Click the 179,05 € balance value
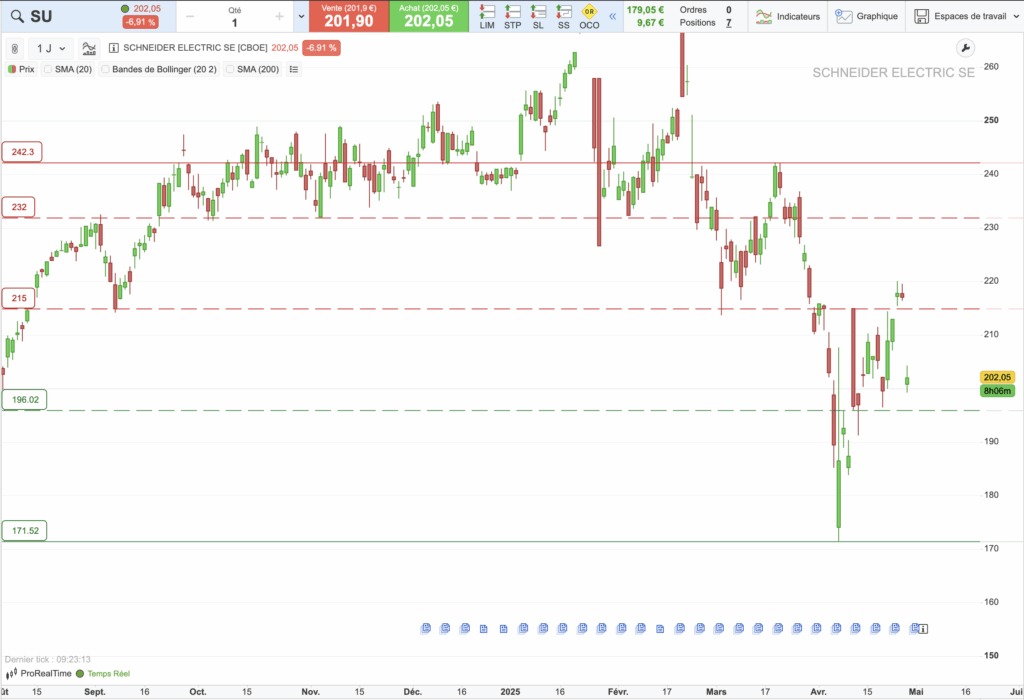 point(645,10)
